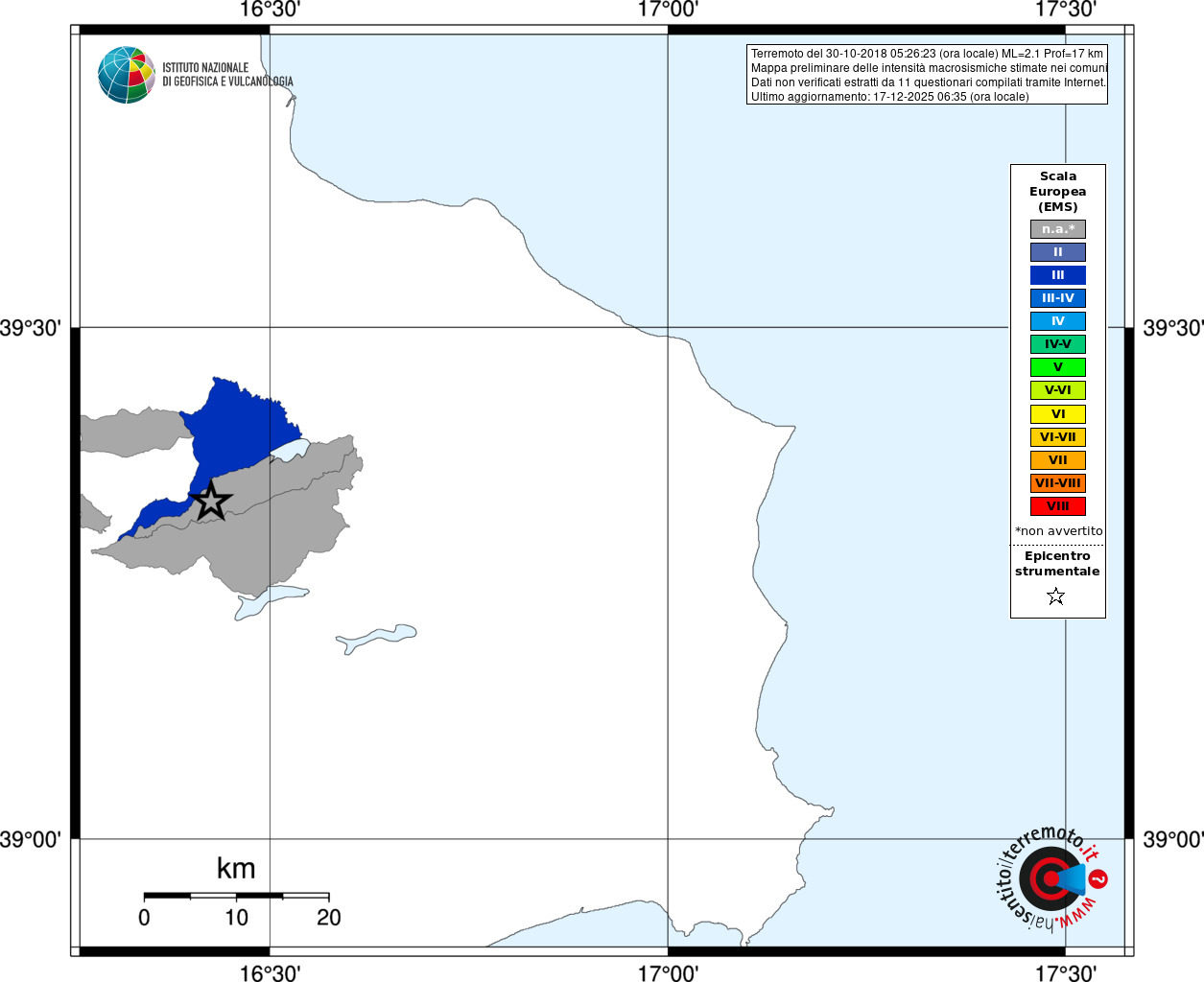The image size is (1204, 982).
Task: Select the yellow VI legend swatch
Action: pyautogui.click(x=1058, y=414)
